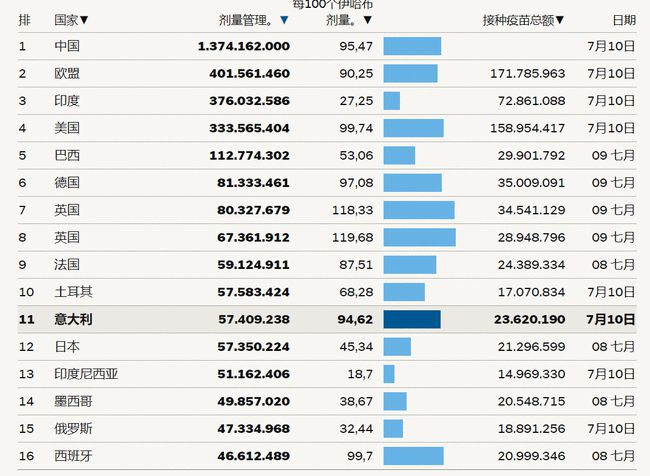Click the 排 rank column header
This screenshot has height=476, width=650.
24,20
